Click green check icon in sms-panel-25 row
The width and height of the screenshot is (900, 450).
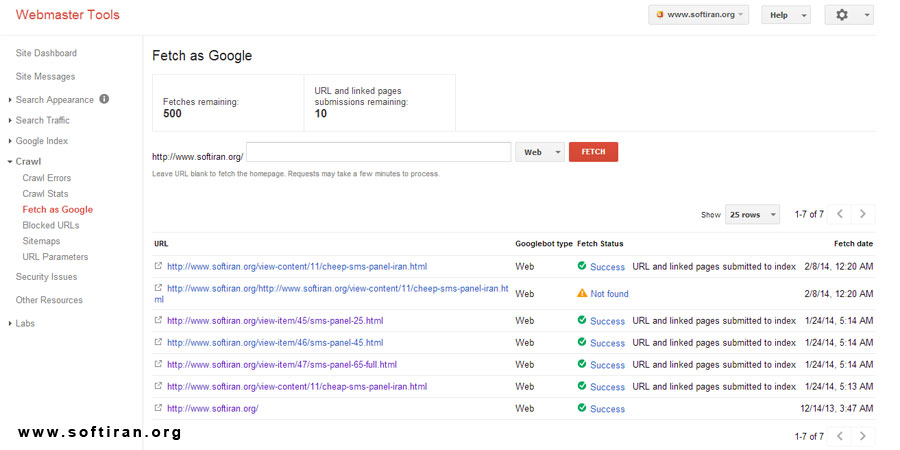(582, 320)
